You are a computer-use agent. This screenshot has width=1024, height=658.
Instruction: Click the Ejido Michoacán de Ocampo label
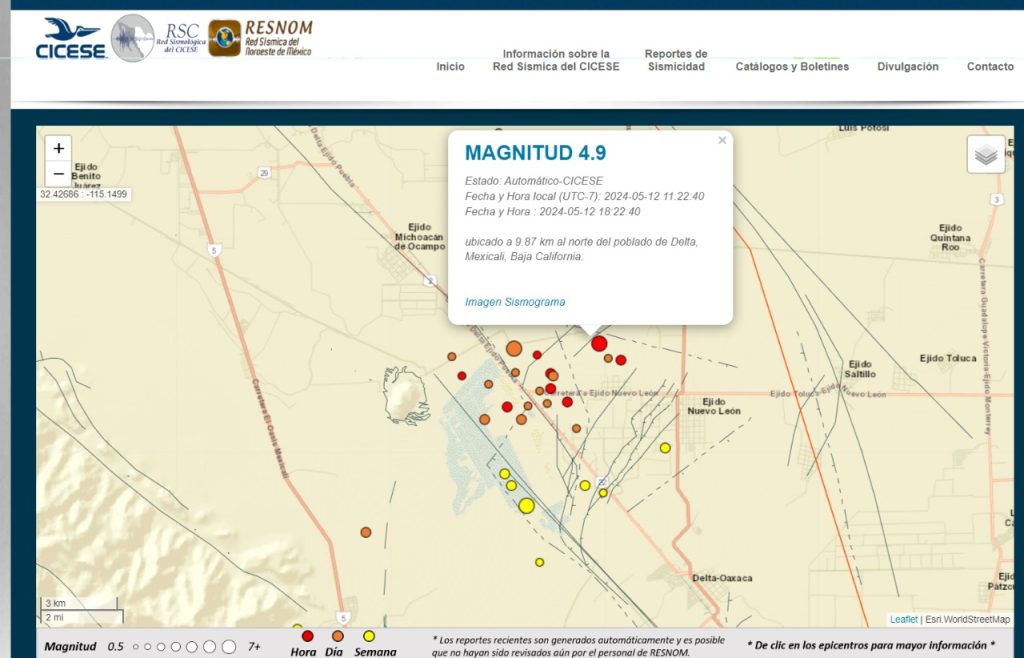[419, 236]
